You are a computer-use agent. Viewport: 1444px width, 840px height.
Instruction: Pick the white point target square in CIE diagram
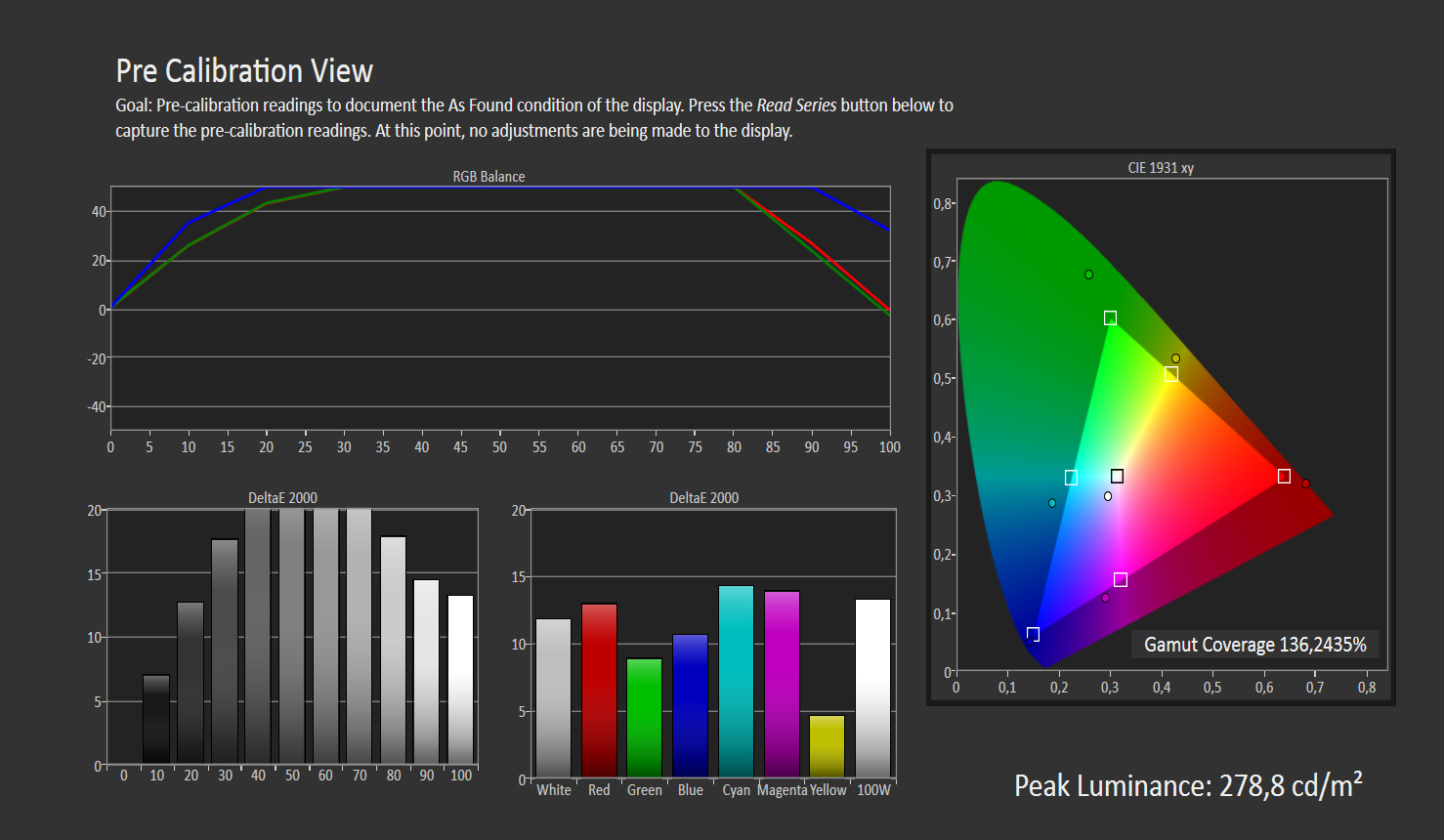click(1117, 476)
